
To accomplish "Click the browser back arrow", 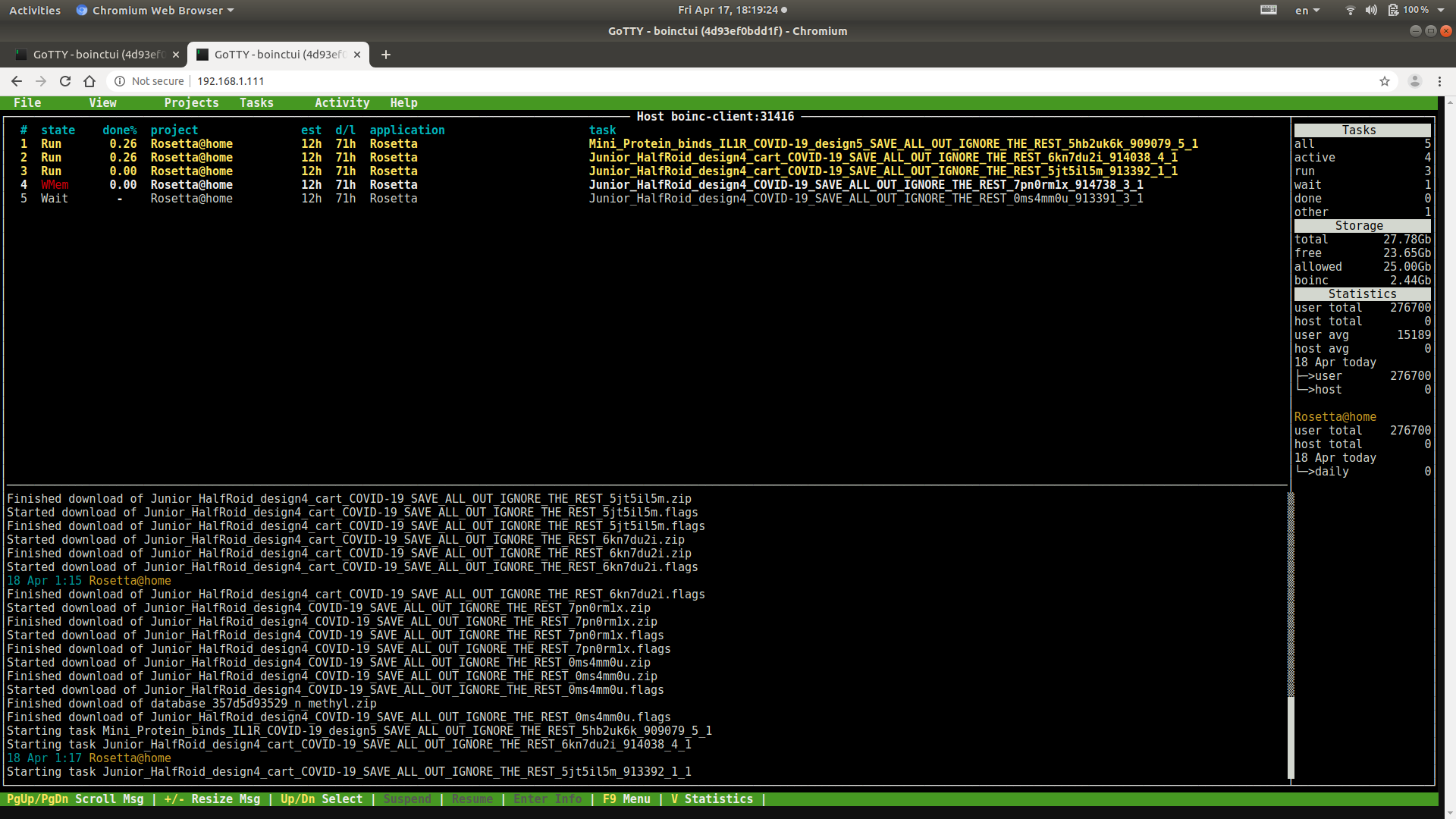I will 17,81.
